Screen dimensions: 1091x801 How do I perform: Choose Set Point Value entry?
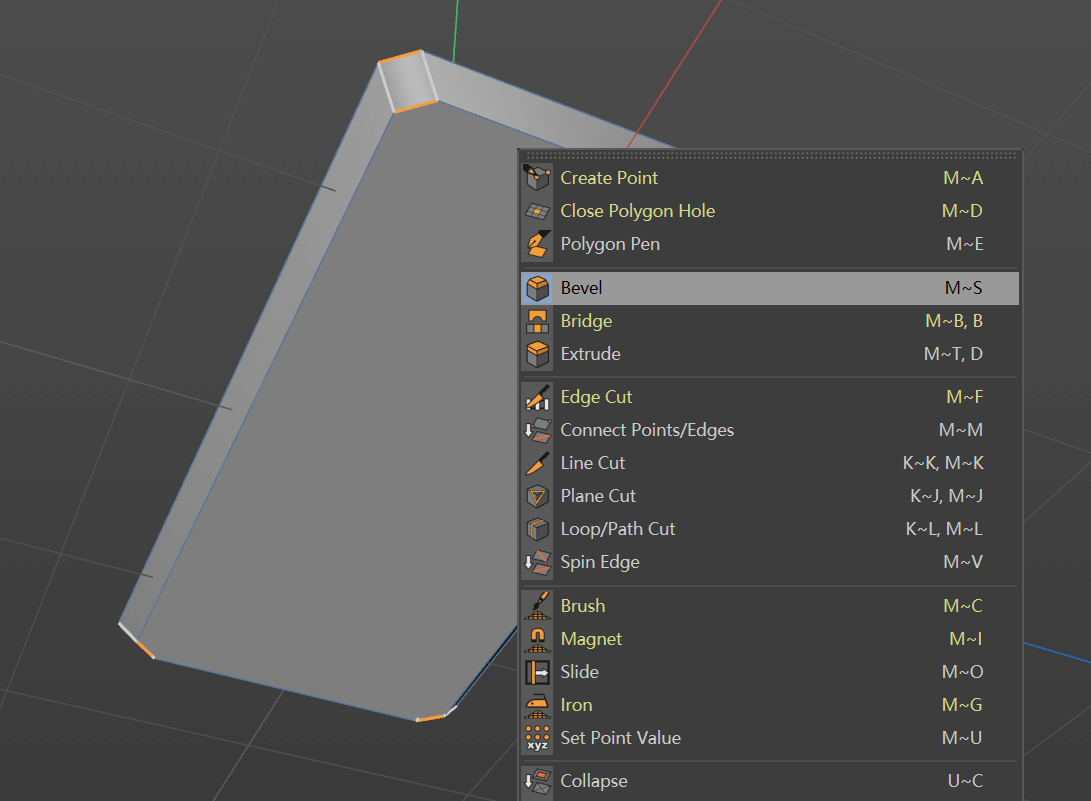pos(770,738)
